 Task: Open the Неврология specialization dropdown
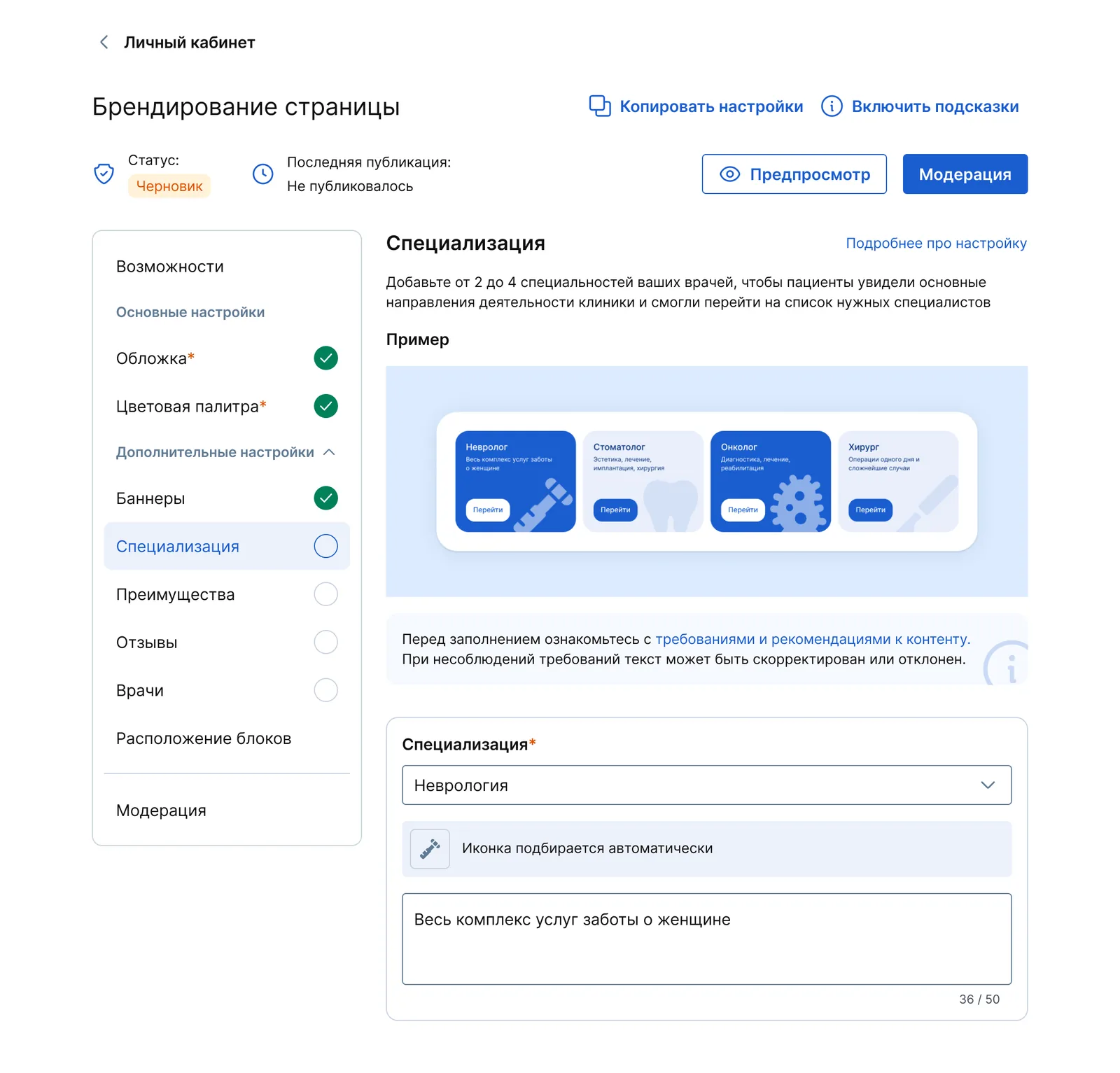[x=706, y=785]
